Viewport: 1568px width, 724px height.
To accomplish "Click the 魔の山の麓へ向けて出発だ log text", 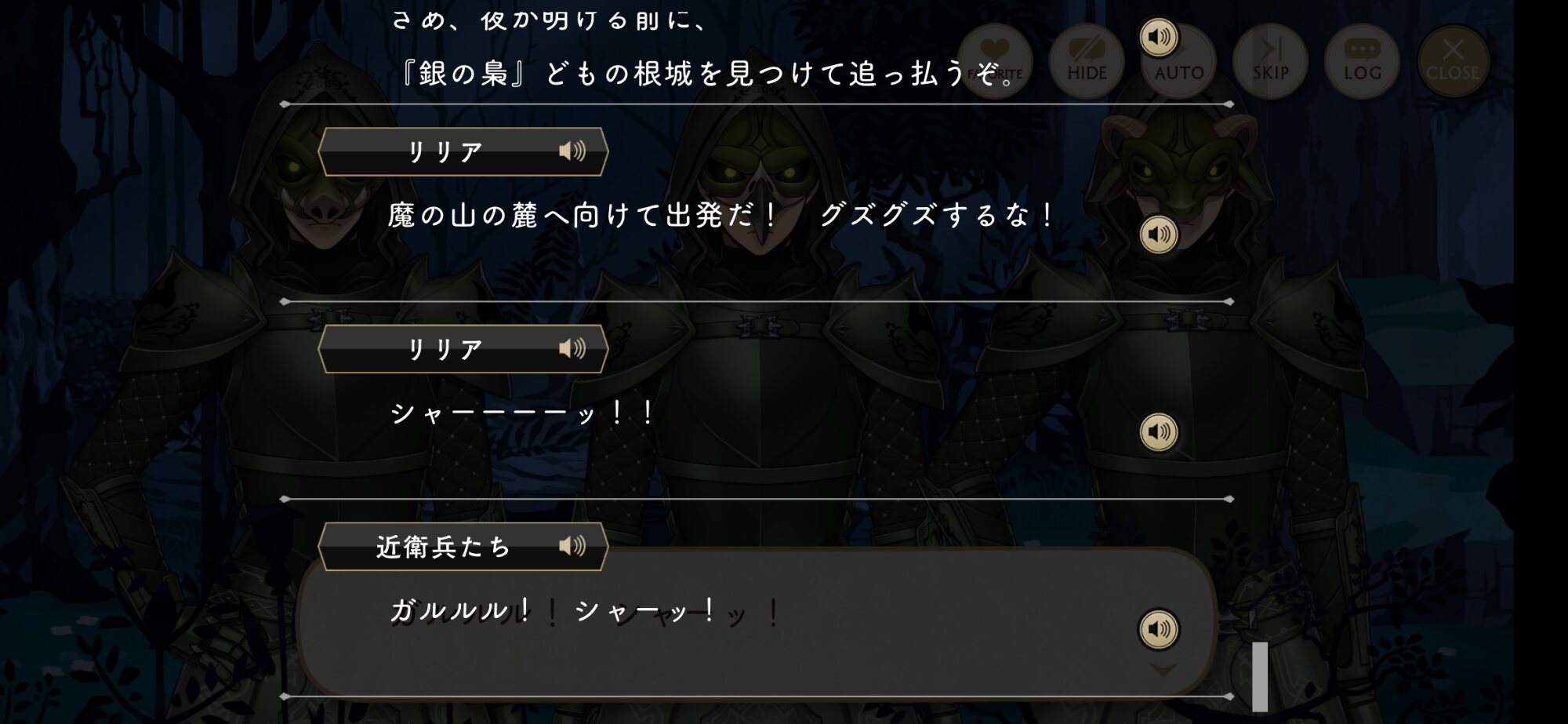I will (x=583, y=215).
